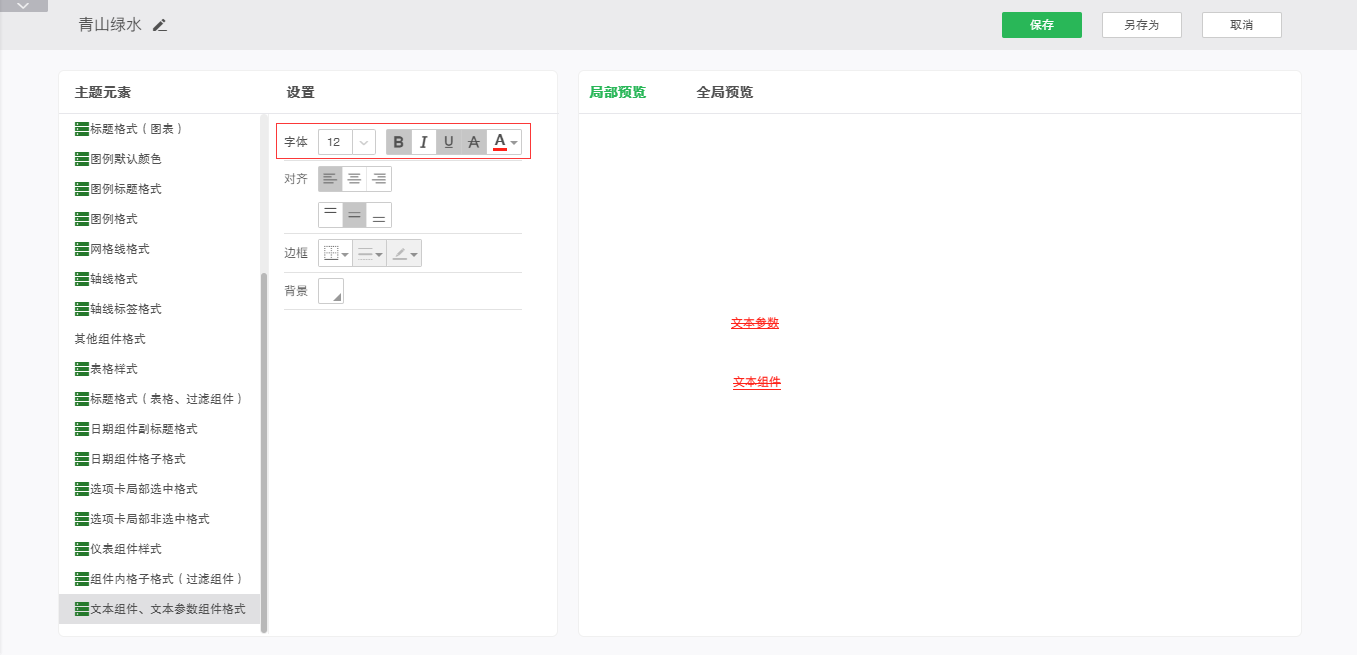The width and height of the screenshot is (1357, 655).
Task: Toggle italic font formatting
Action: click(x=423, y=142)
